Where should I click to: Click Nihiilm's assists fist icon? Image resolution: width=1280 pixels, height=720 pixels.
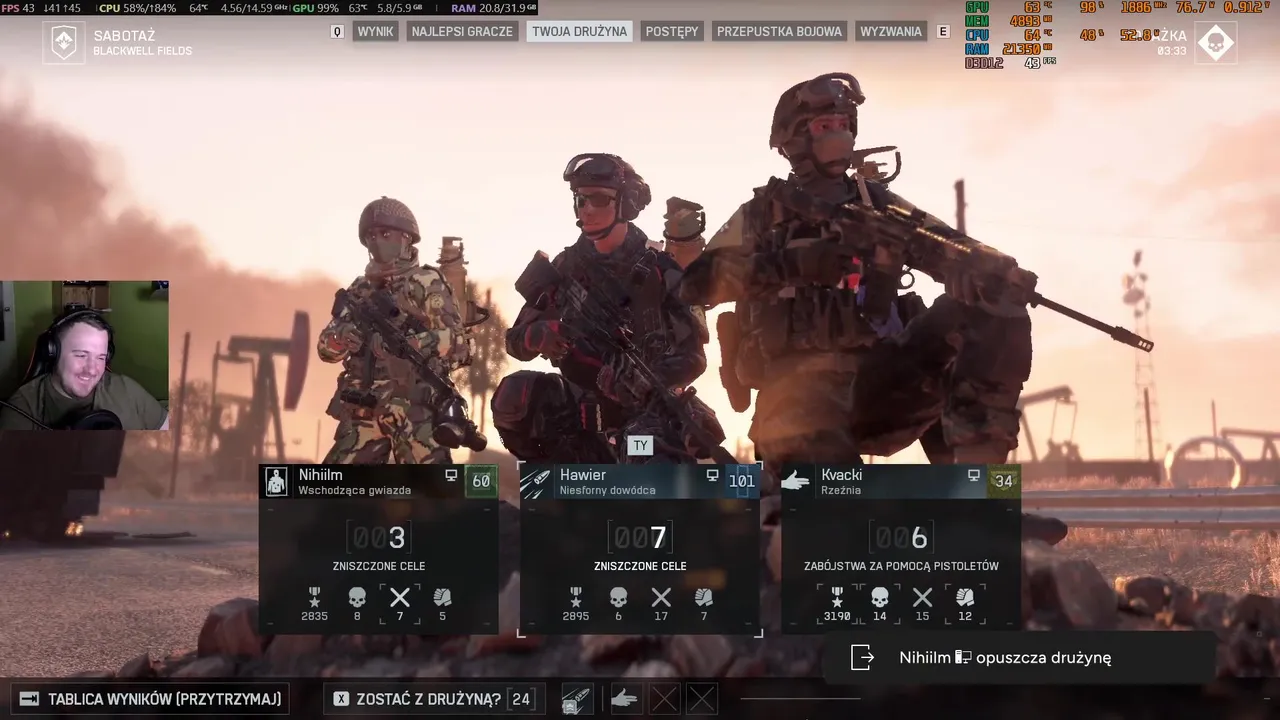tap(443, 598)
